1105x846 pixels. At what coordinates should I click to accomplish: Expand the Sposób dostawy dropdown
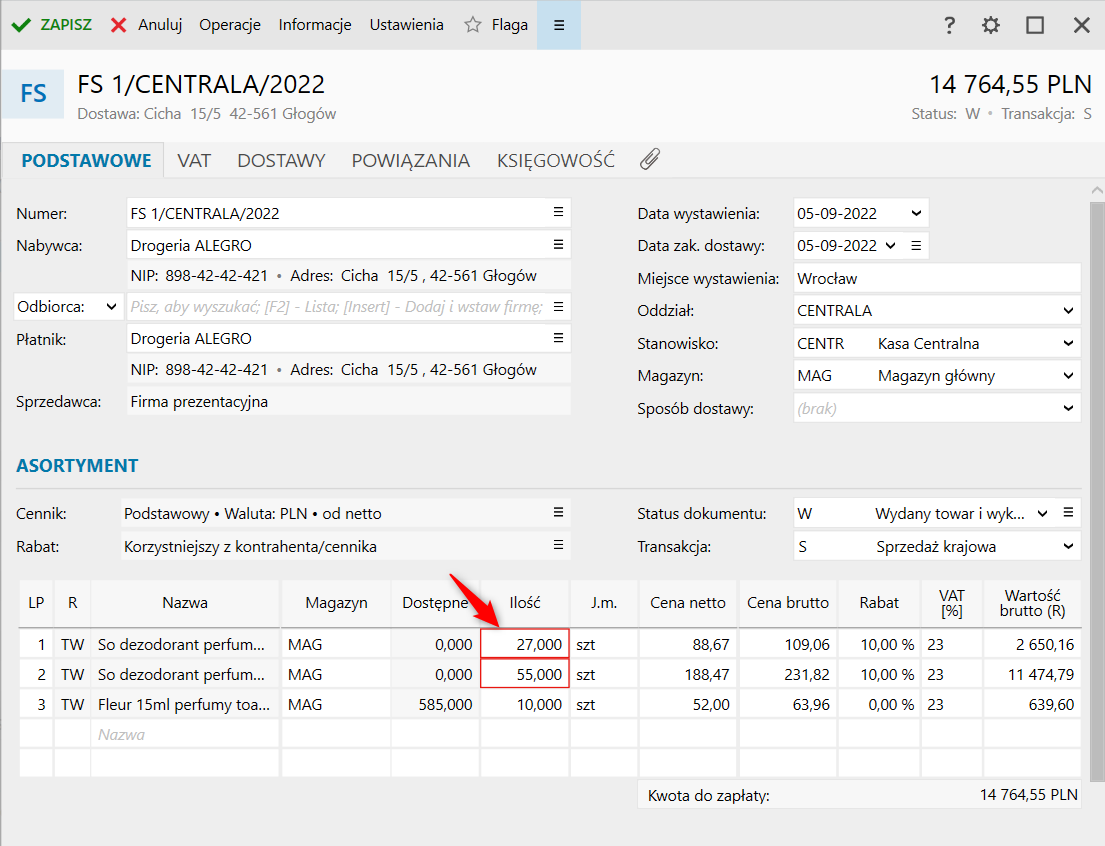click(1068, 408)
